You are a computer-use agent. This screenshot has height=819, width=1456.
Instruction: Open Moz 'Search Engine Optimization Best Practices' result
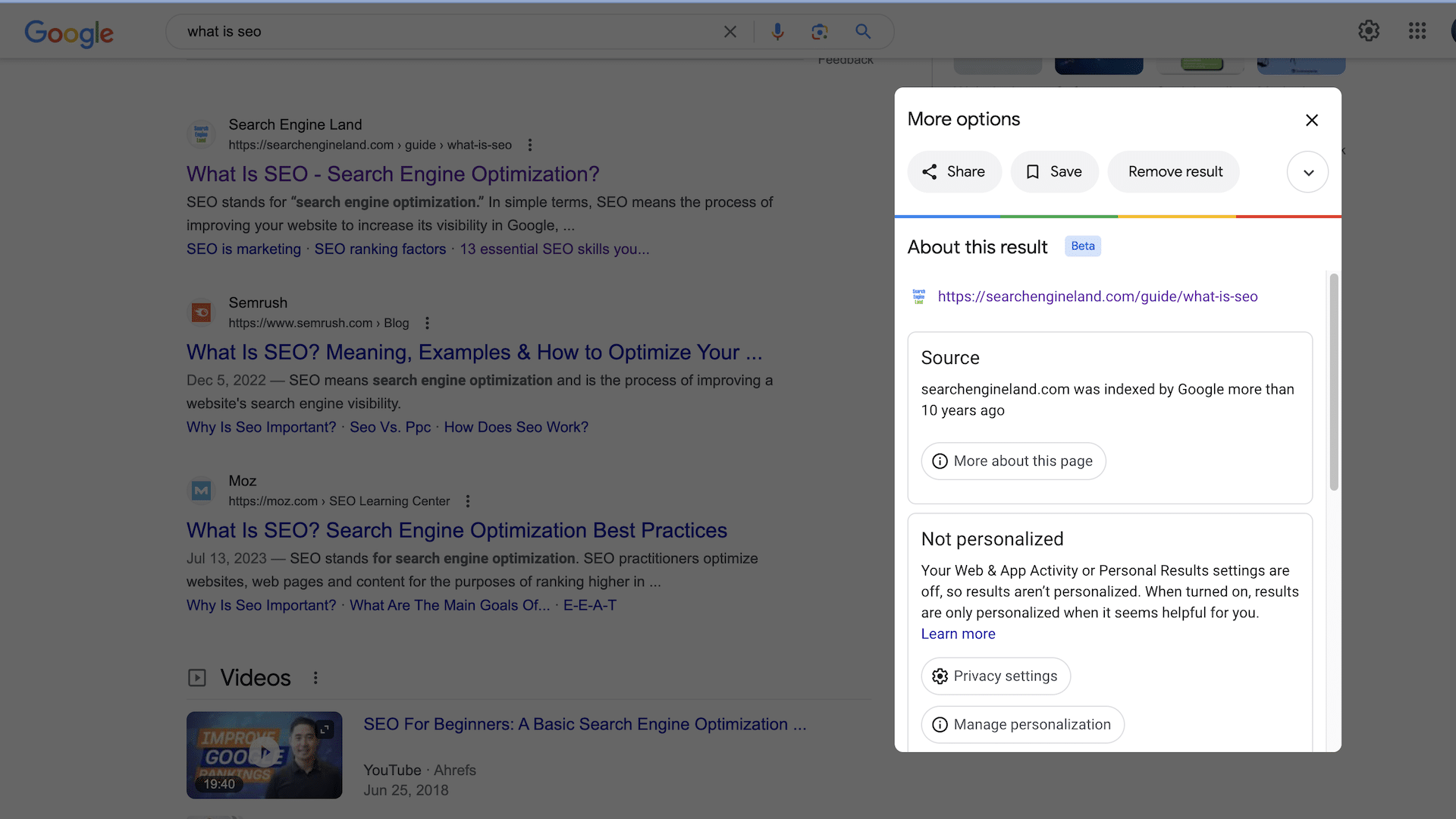[x=457, y=531]
